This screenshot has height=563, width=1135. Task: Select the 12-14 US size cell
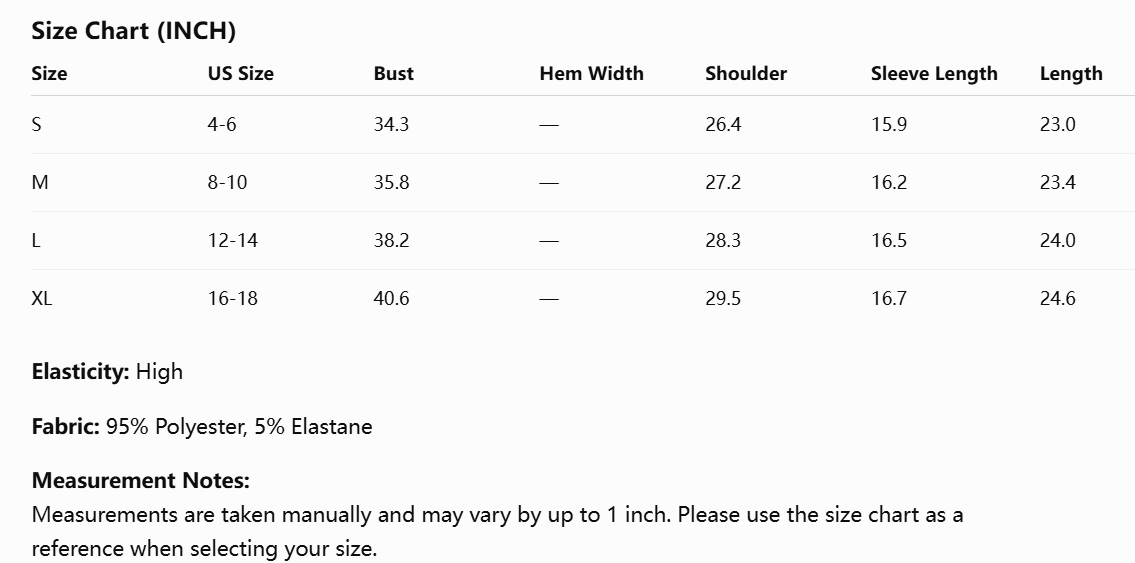click(x=232, y=240)
